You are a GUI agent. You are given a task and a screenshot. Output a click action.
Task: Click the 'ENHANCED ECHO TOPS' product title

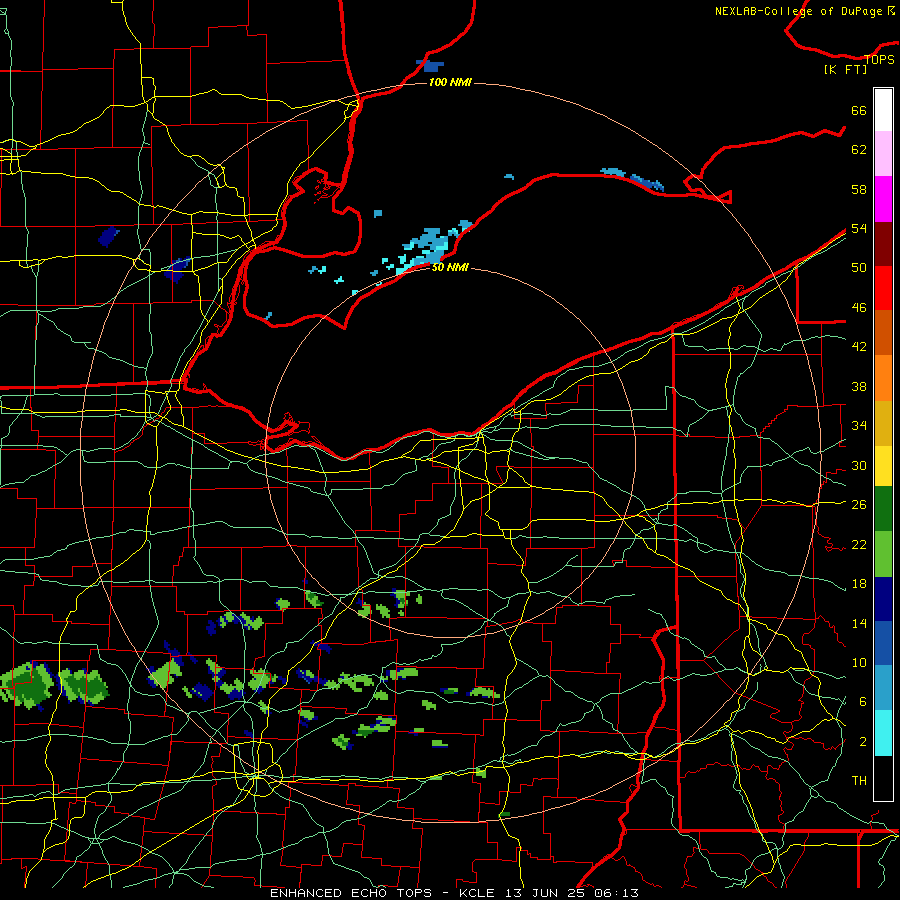(350, 893)
